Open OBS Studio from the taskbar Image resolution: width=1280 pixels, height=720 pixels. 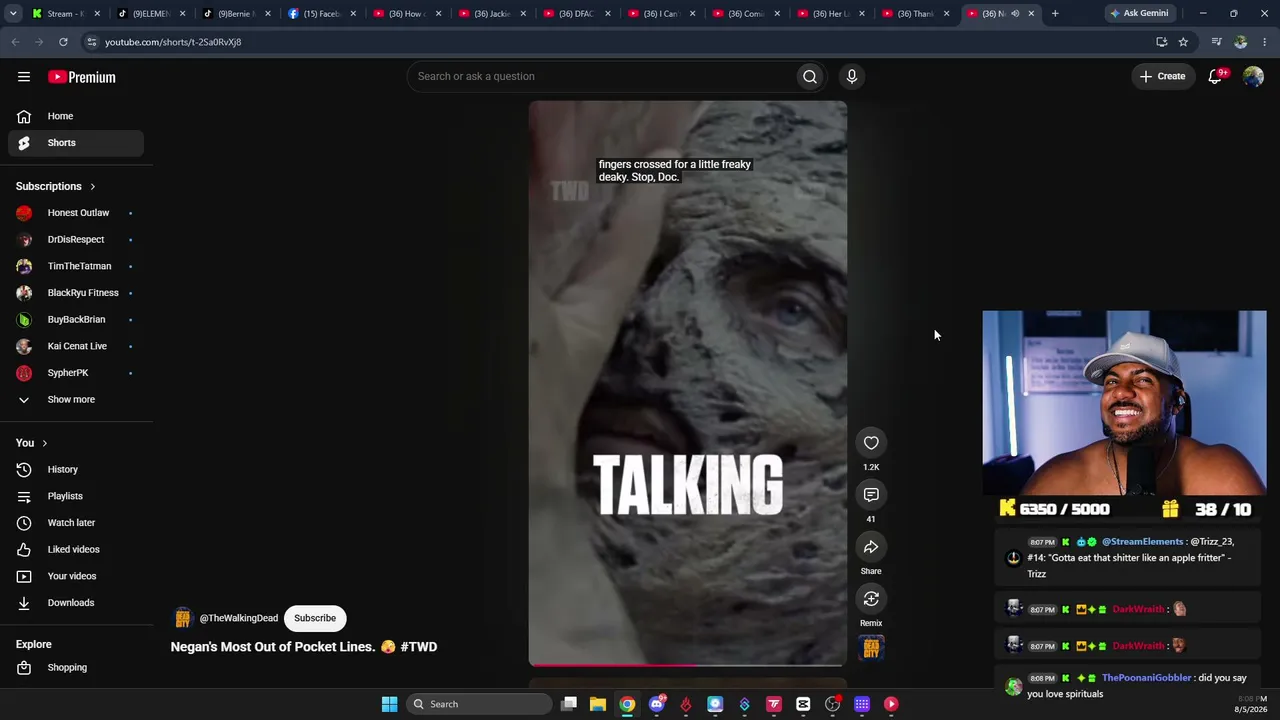pos(832,704)
